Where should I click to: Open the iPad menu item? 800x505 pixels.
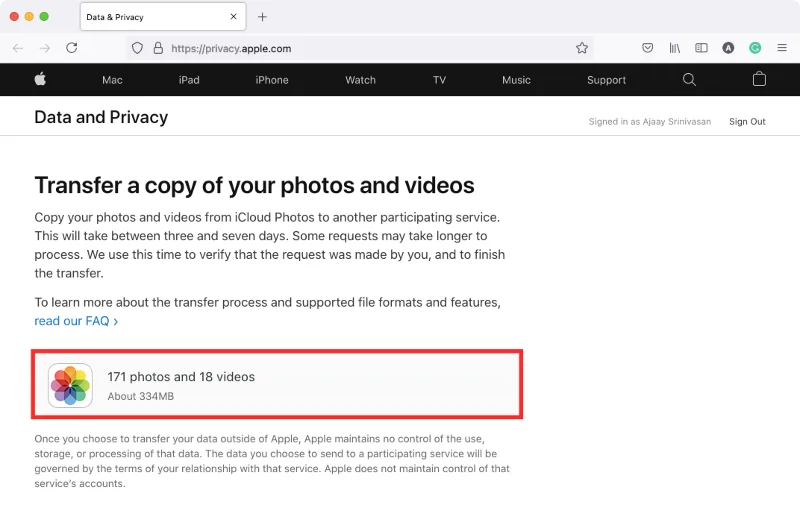click(189, 80)
